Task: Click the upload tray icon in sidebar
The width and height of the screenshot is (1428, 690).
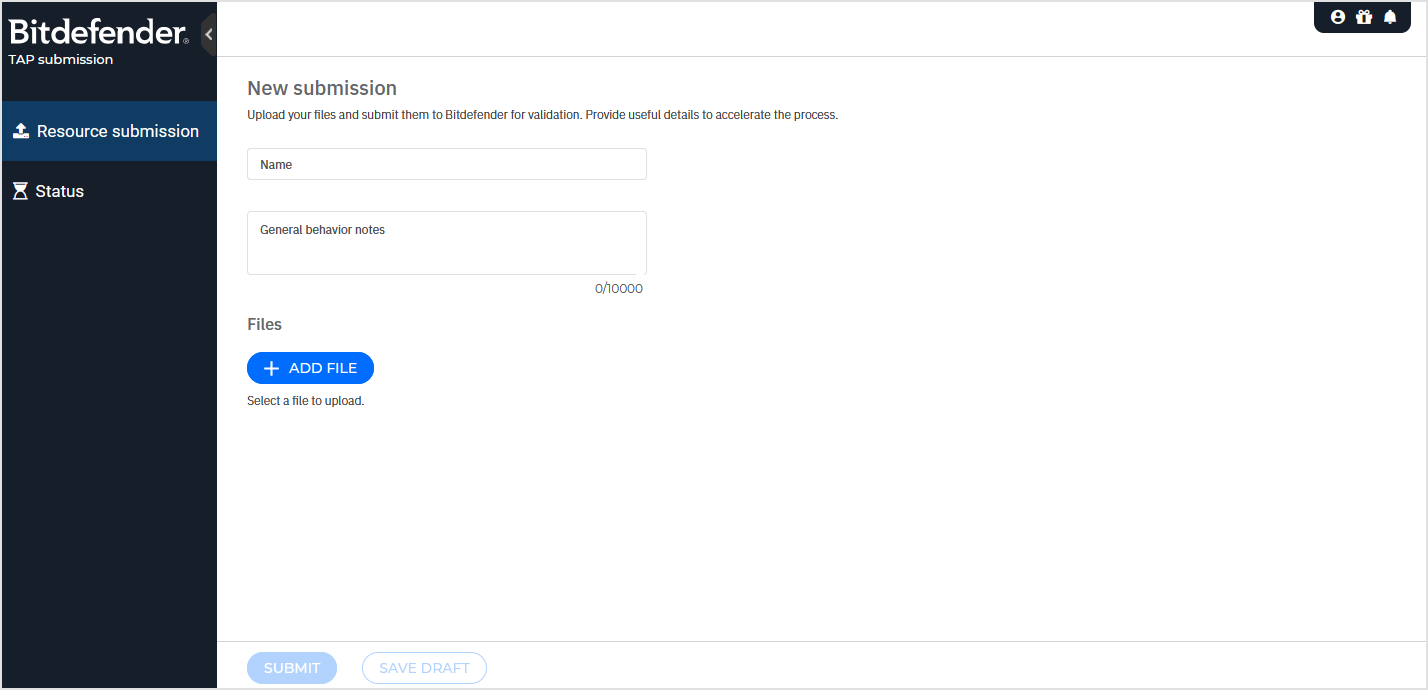Action: pyautogui.click(x=20, y=131)
